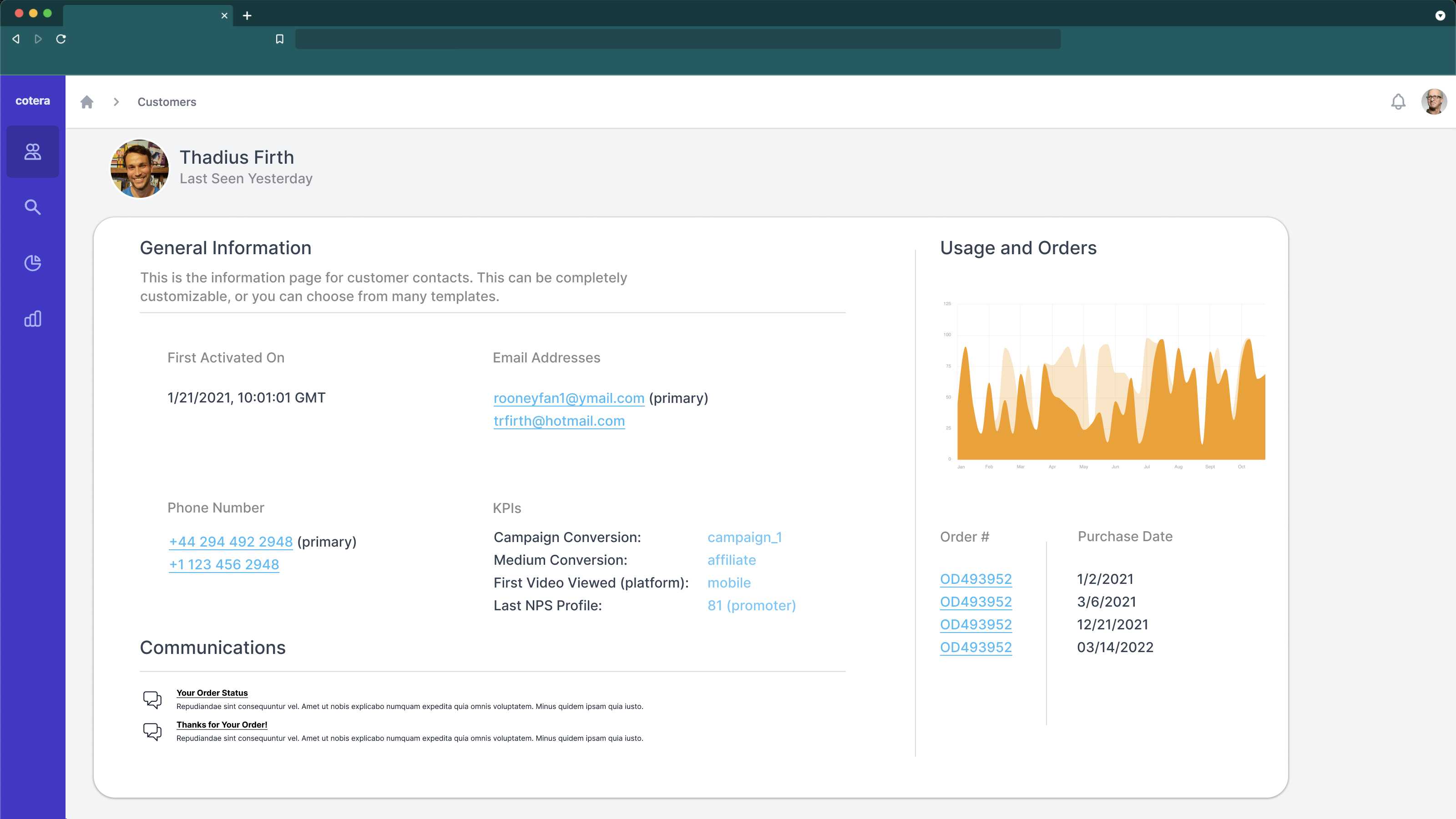
Task: Open the bar chart reports icon
Action: [x=32, y=318]
